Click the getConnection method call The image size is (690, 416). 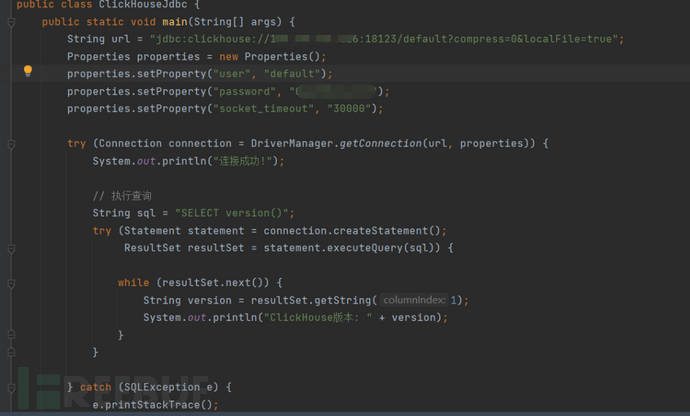[380, 144]
